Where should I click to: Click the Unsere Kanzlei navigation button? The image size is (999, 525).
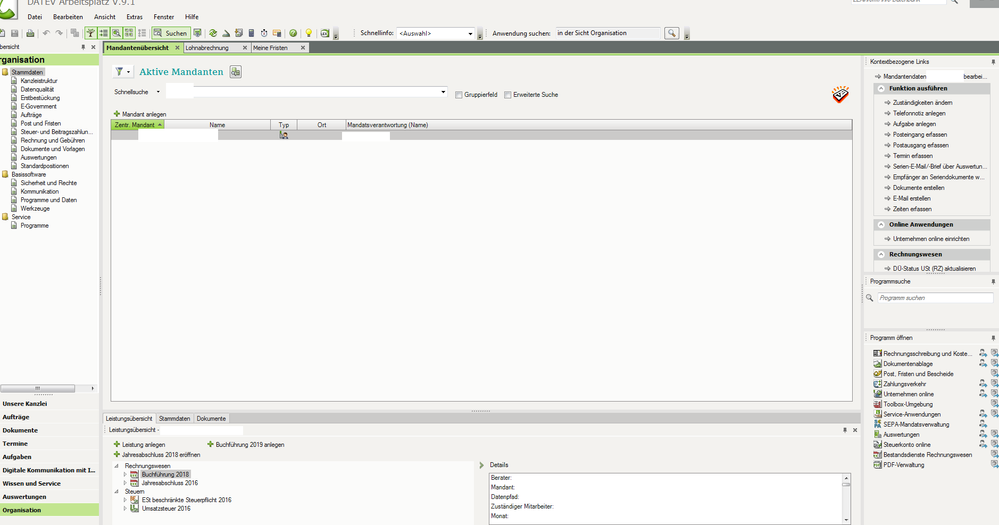[49, 404]
